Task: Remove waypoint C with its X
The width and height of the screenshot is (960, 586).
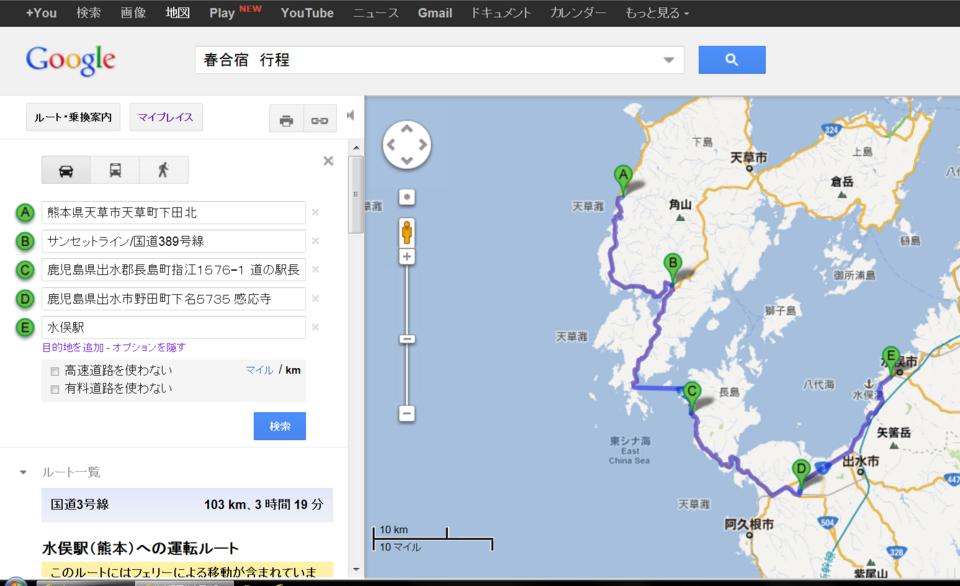Action: pyautogui.click(x=315, y=269)
